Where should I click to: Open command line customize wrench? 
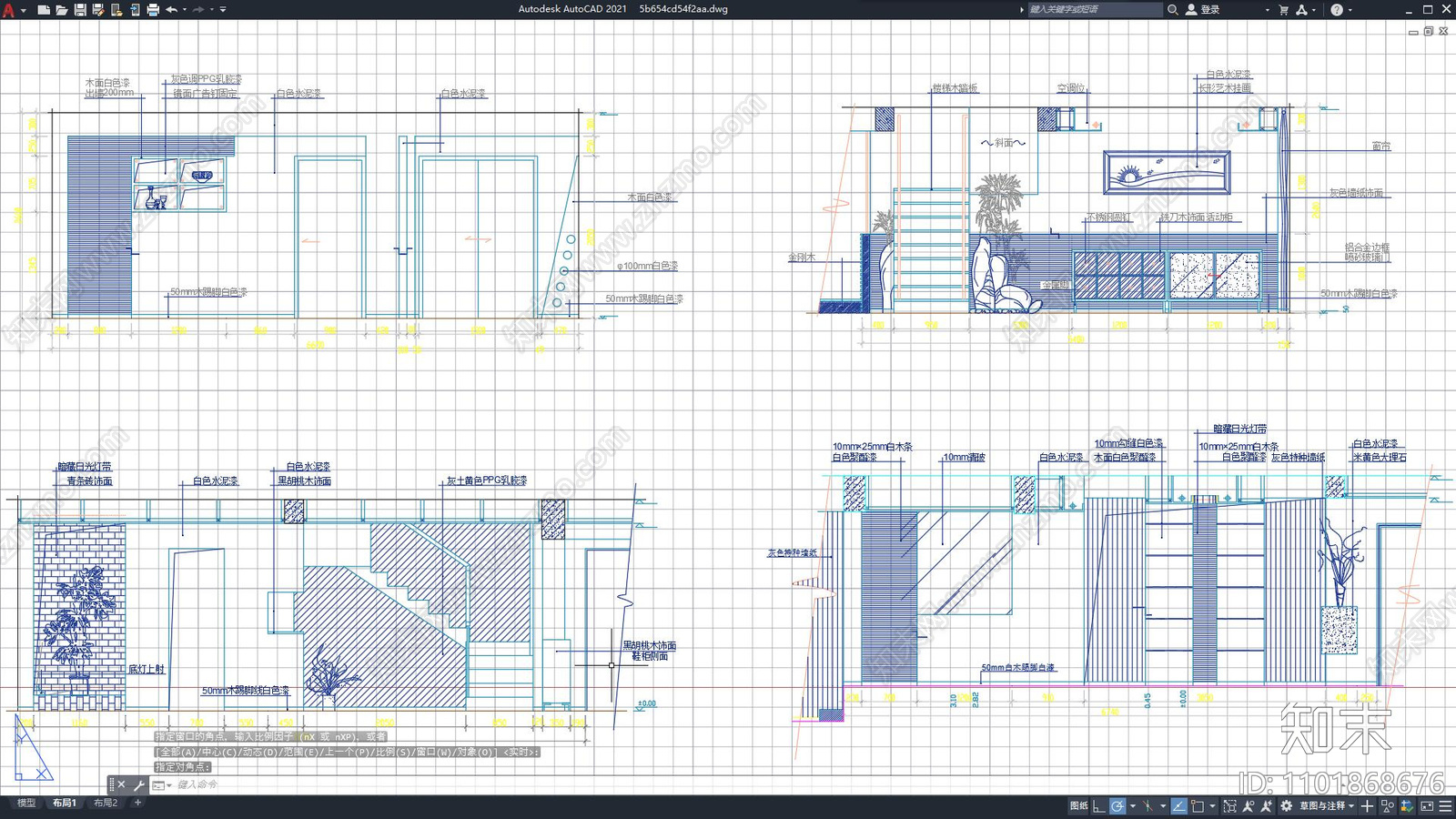click(x=139, y=784)
